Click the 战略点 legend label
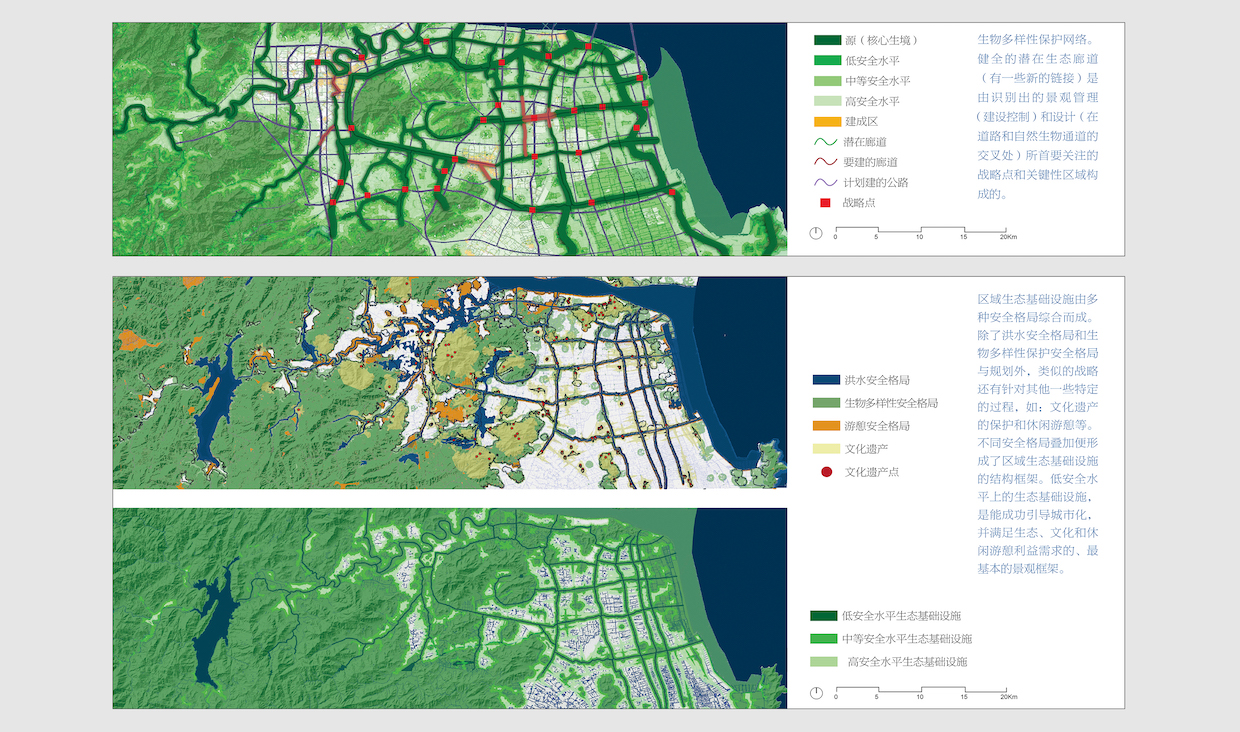 (858, 203)
